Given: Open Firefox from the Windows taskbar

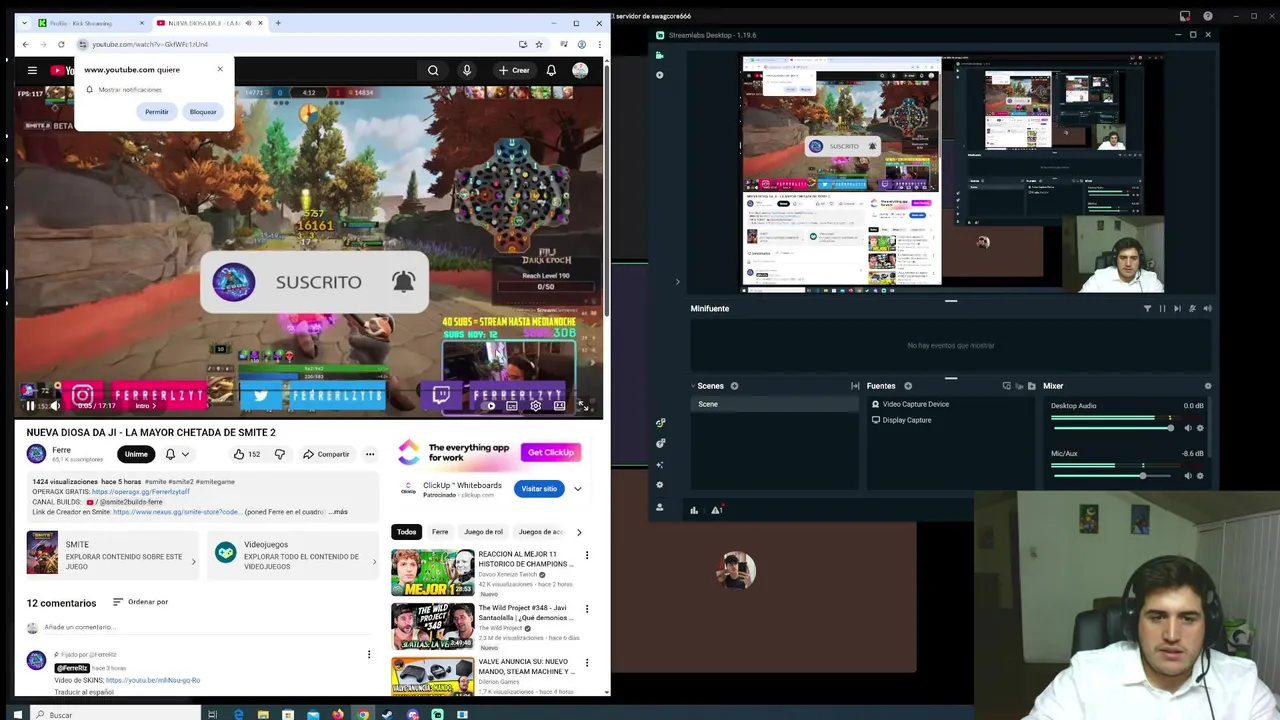Looking at the screenshot, I should (338, 714).
